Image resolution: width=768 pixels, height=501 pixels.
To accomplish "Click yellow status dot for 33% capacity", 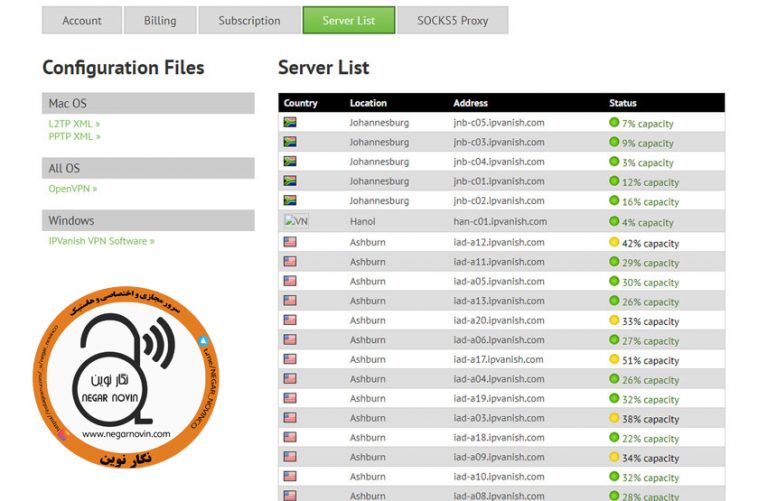I will pos(614,320).
